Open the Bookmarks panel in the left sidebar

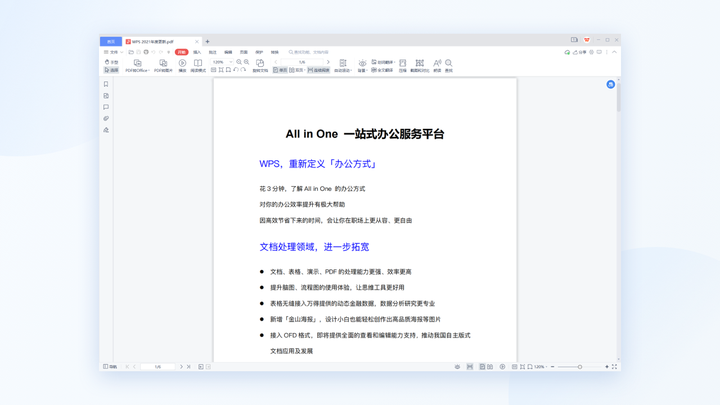(106, 84)
